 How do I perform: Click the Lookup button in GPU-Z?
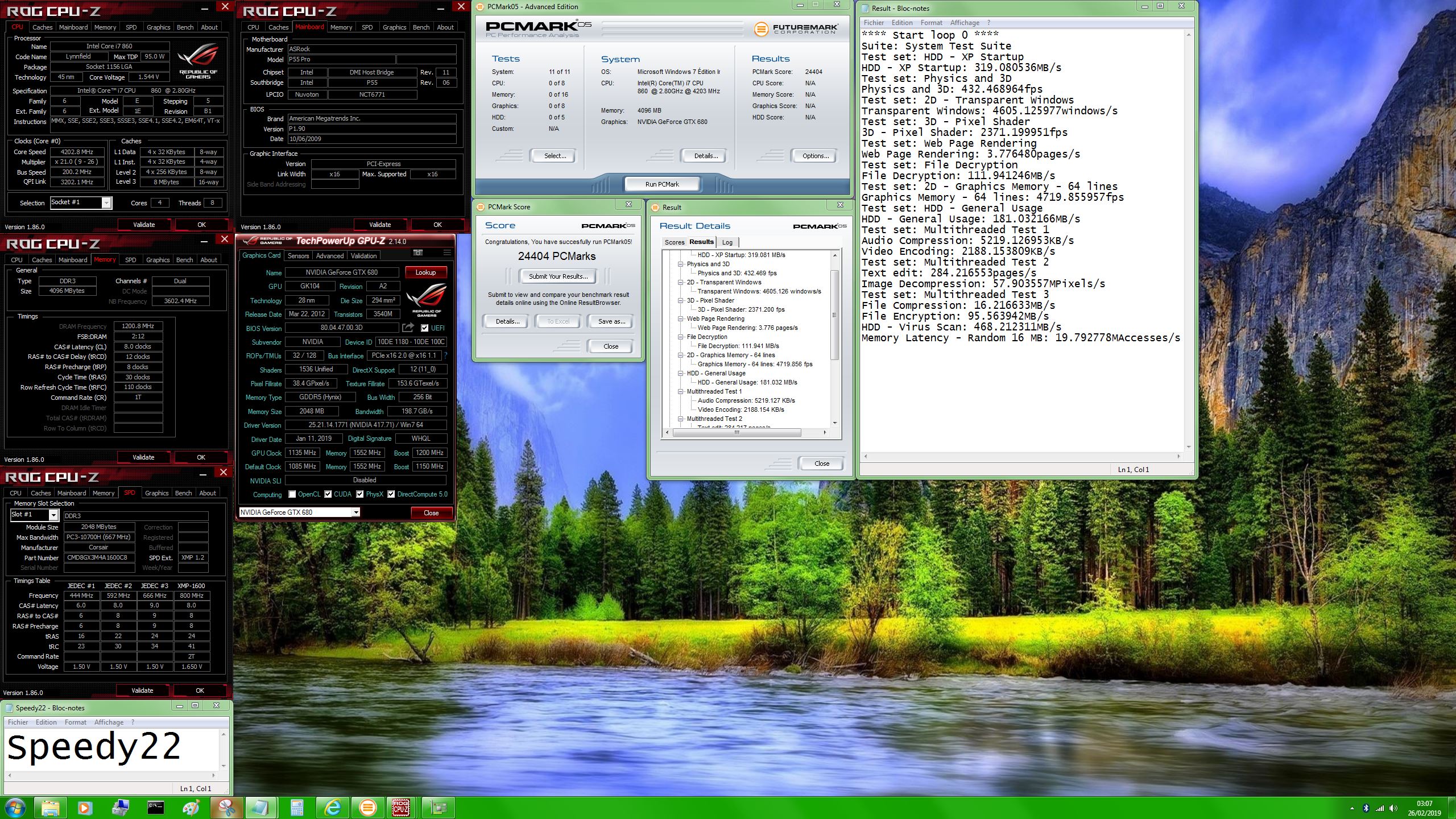click(x=425, y=272)
